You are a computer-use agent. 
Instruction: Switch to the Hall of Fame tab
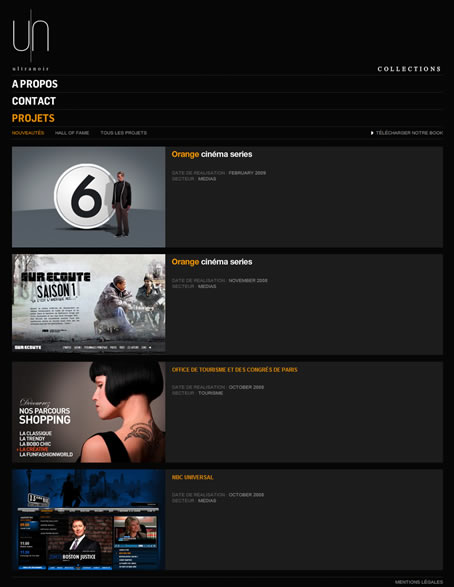72,133
